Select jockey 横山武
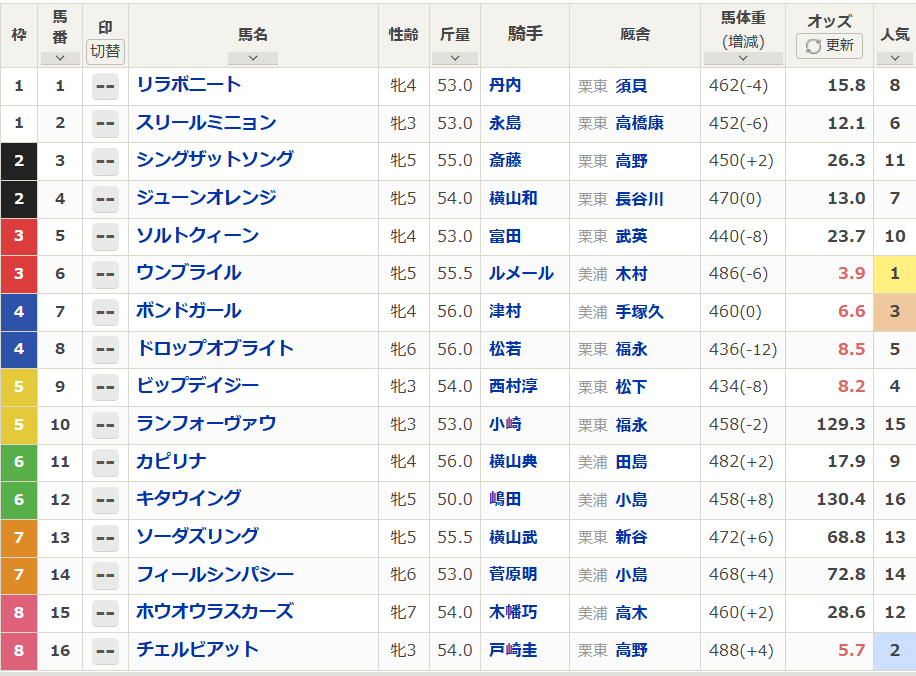This screenshot has width=916, height=676. (512, 539)
